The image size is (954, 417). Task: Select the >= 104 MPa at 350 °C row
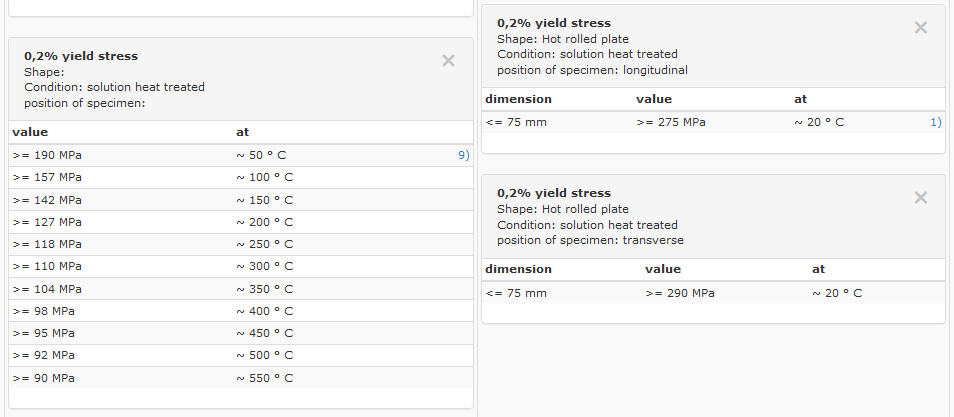(241, 289)
